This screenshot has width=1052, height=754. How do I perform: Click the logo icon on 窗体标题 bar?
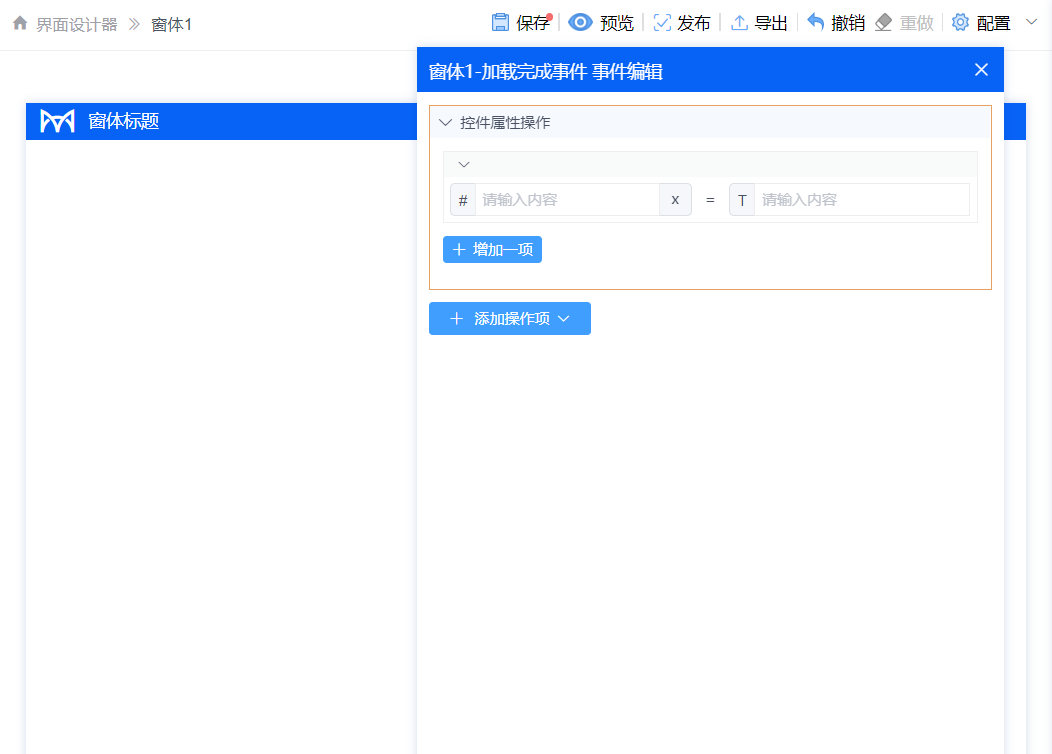tap(56, 121)
